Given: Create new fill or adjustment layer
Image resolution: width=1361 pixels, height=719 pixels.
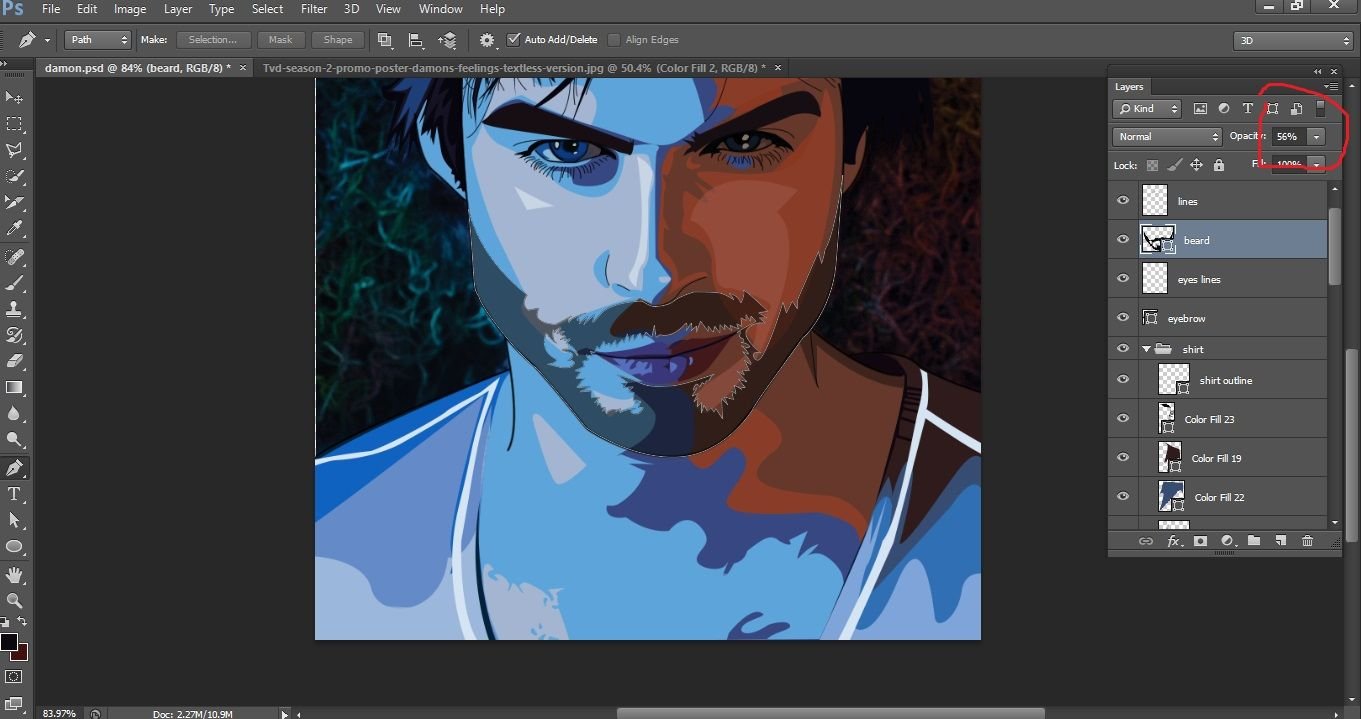Looking at the screenshot, I should (1227, 541).
